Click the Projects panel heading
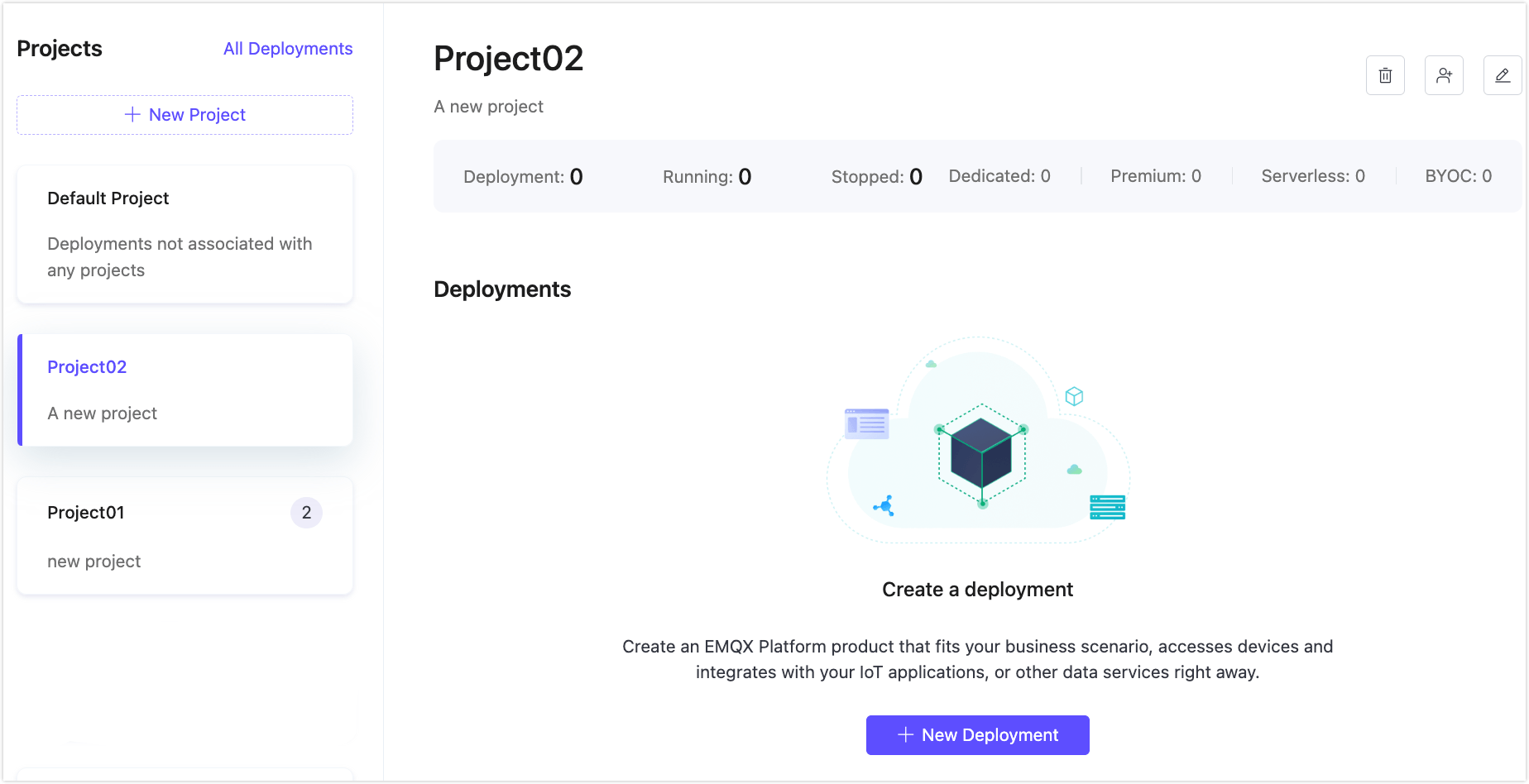Image resolution: width=1529 pixels, height=784 pixels. (x=59, y=48)
